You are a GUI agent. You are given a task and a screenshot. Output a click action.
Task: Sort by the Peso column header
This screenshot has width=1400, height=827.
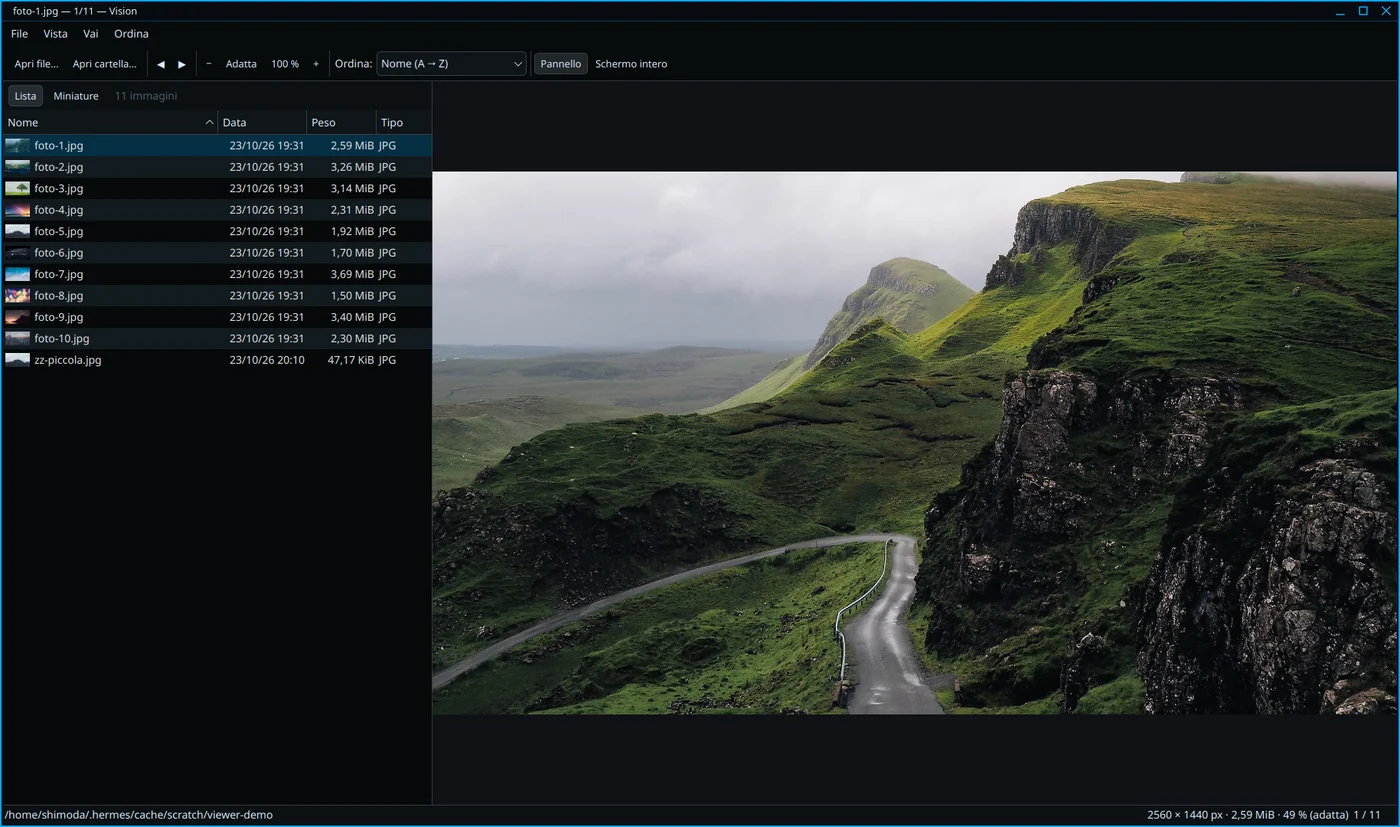341,123
